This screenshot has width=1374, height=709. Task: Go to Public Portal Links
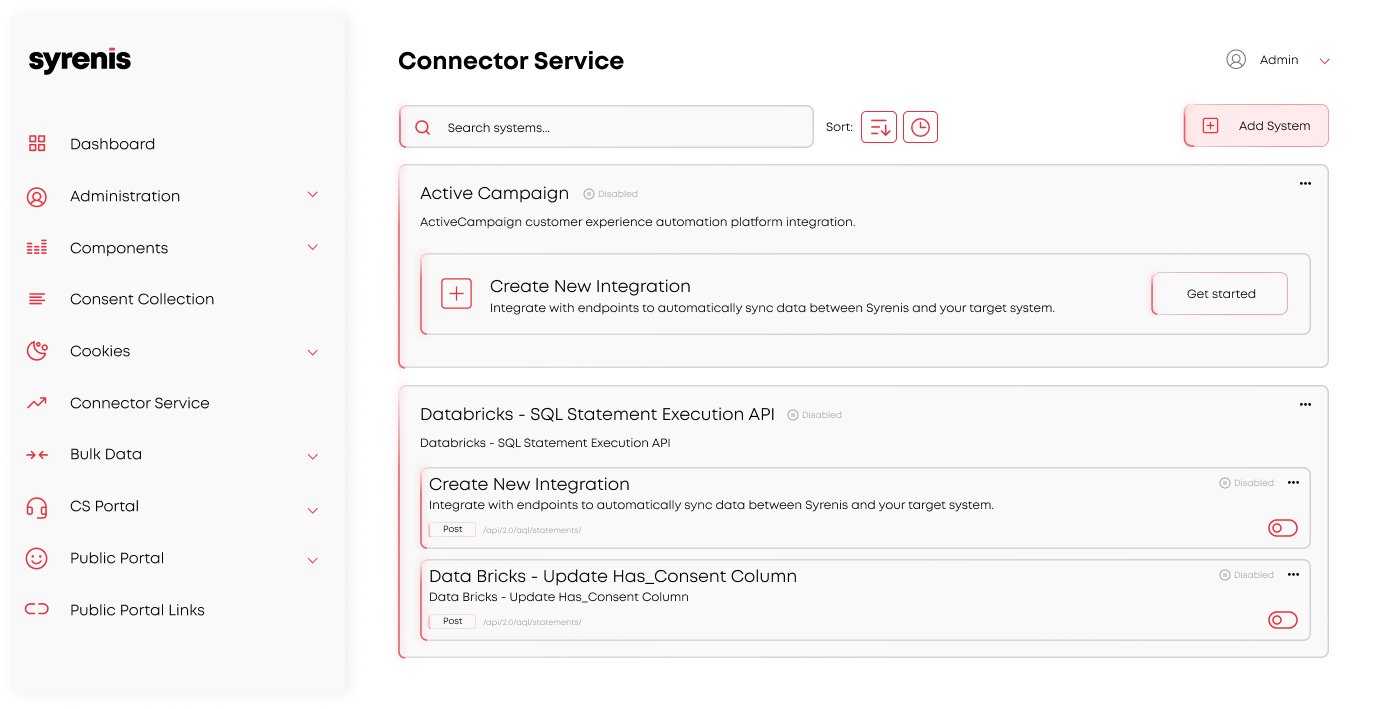pos(137,610)
